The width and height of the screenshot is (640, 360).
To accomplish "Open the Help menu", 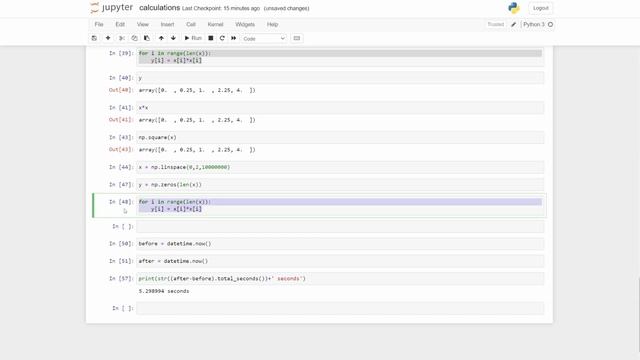I will coord(272,24).
